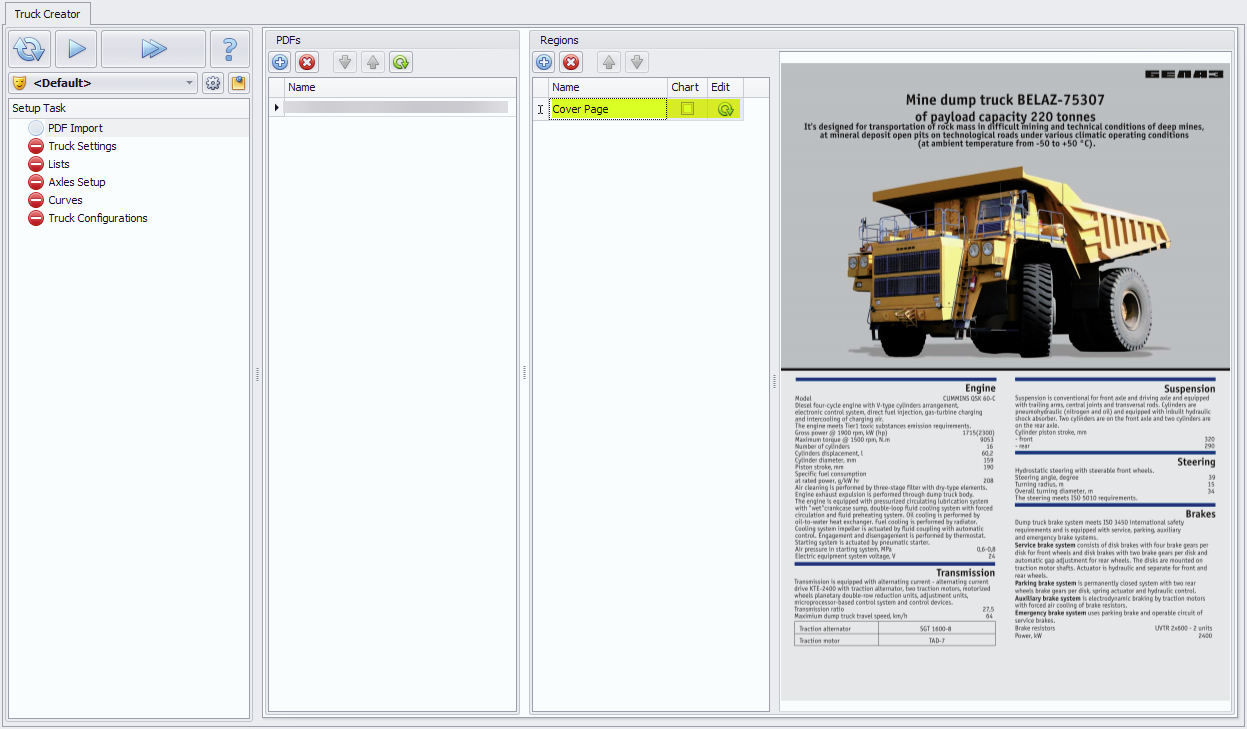Viewport: 1247px width, 729px height.
Task: Open Axles Setup task
Action: [76, 182]
